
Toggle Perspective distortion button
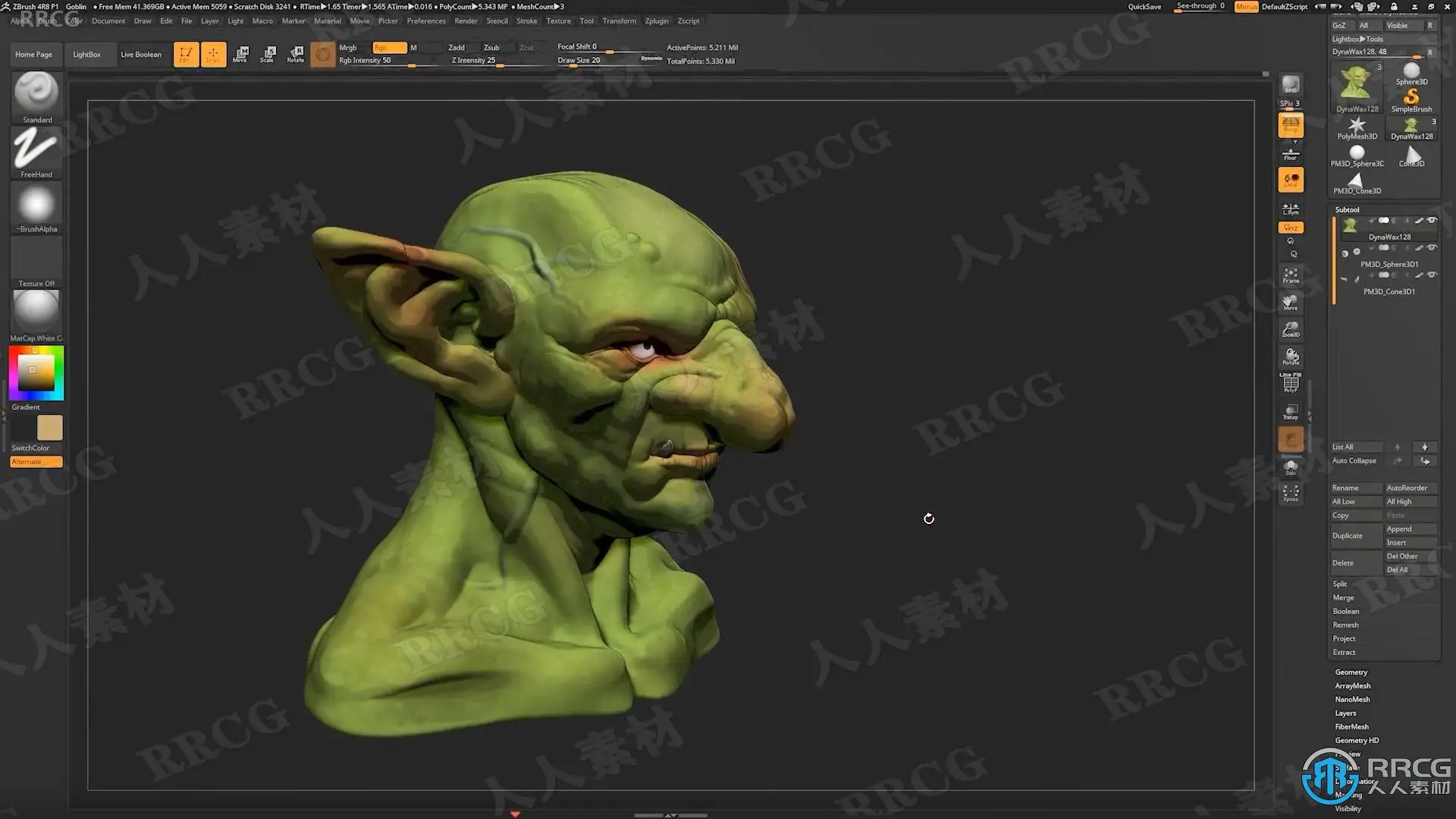(x=1291, y=126)
